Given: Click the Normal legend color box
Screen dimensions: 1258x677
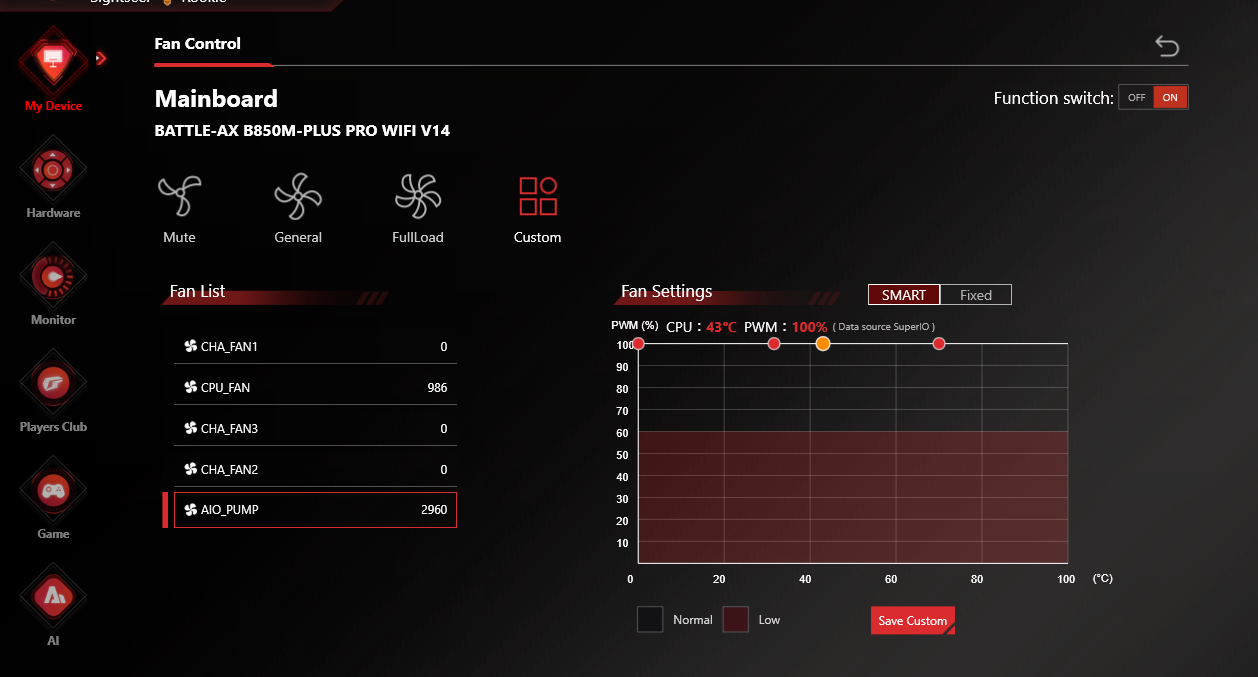Looking at the screenshot, I should coord(650,620).
